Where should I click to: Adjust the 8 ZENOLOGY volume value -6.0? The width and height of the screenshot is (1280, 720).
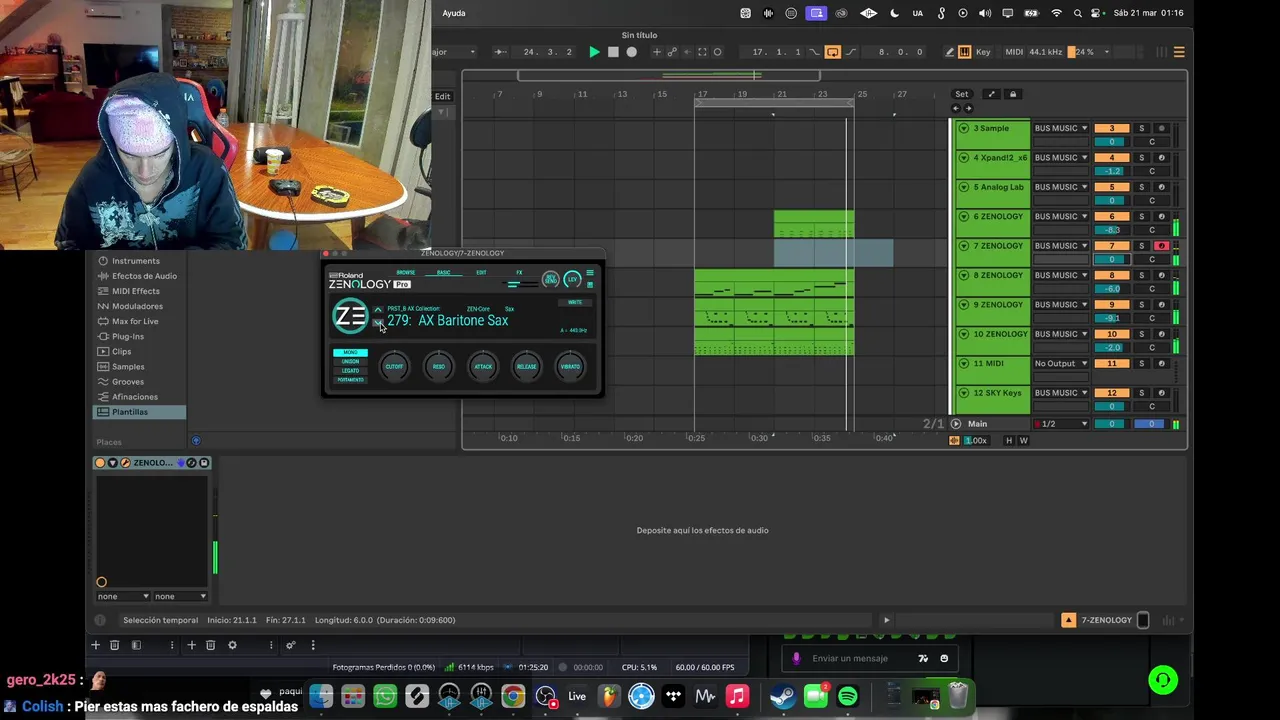point(1111,289)
